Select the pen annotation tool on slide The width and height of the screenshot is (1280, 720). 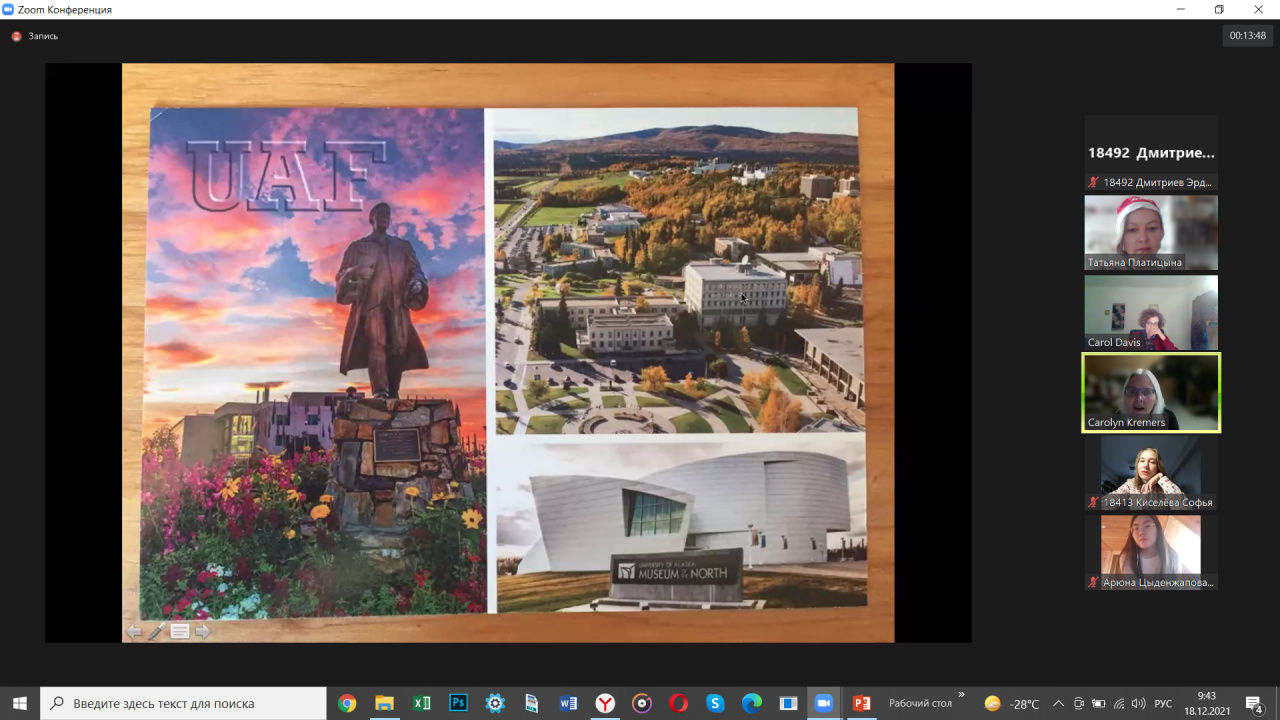[x=157, y=631]
